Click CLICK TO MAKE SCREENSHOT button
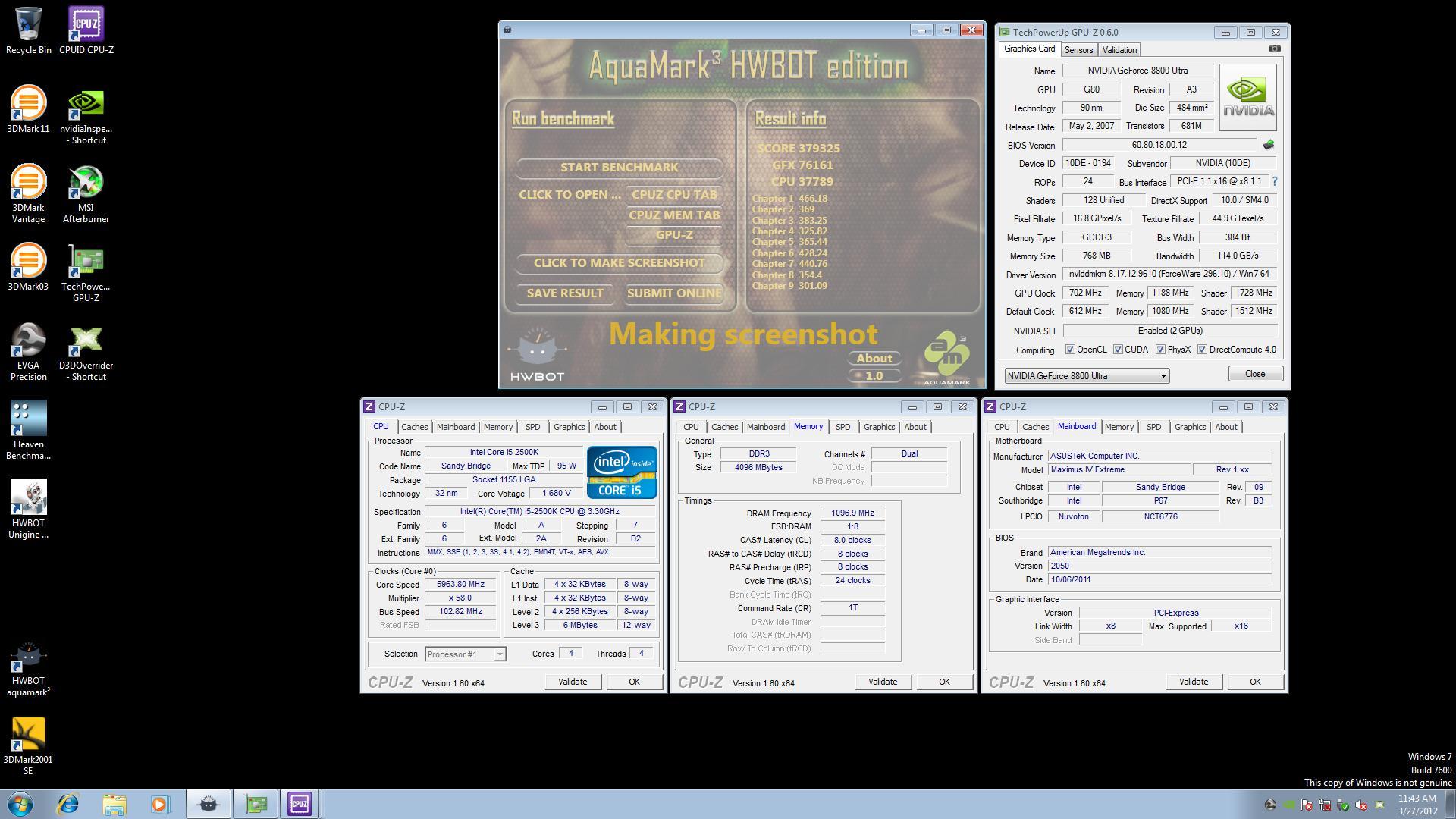Image resolution: width=1456 pixels, height=819 pixels. (x=619, y=263)
